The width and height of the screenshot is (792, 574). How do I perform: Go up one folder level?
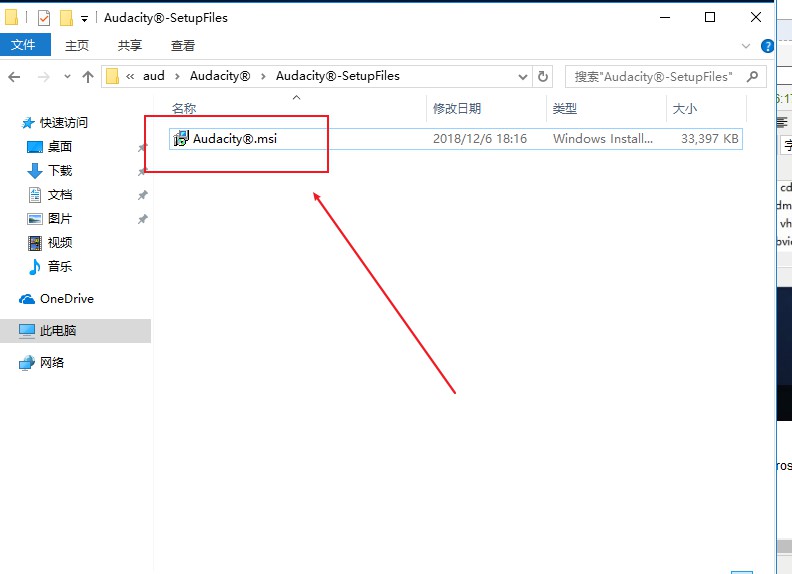(x=88, y=77)
